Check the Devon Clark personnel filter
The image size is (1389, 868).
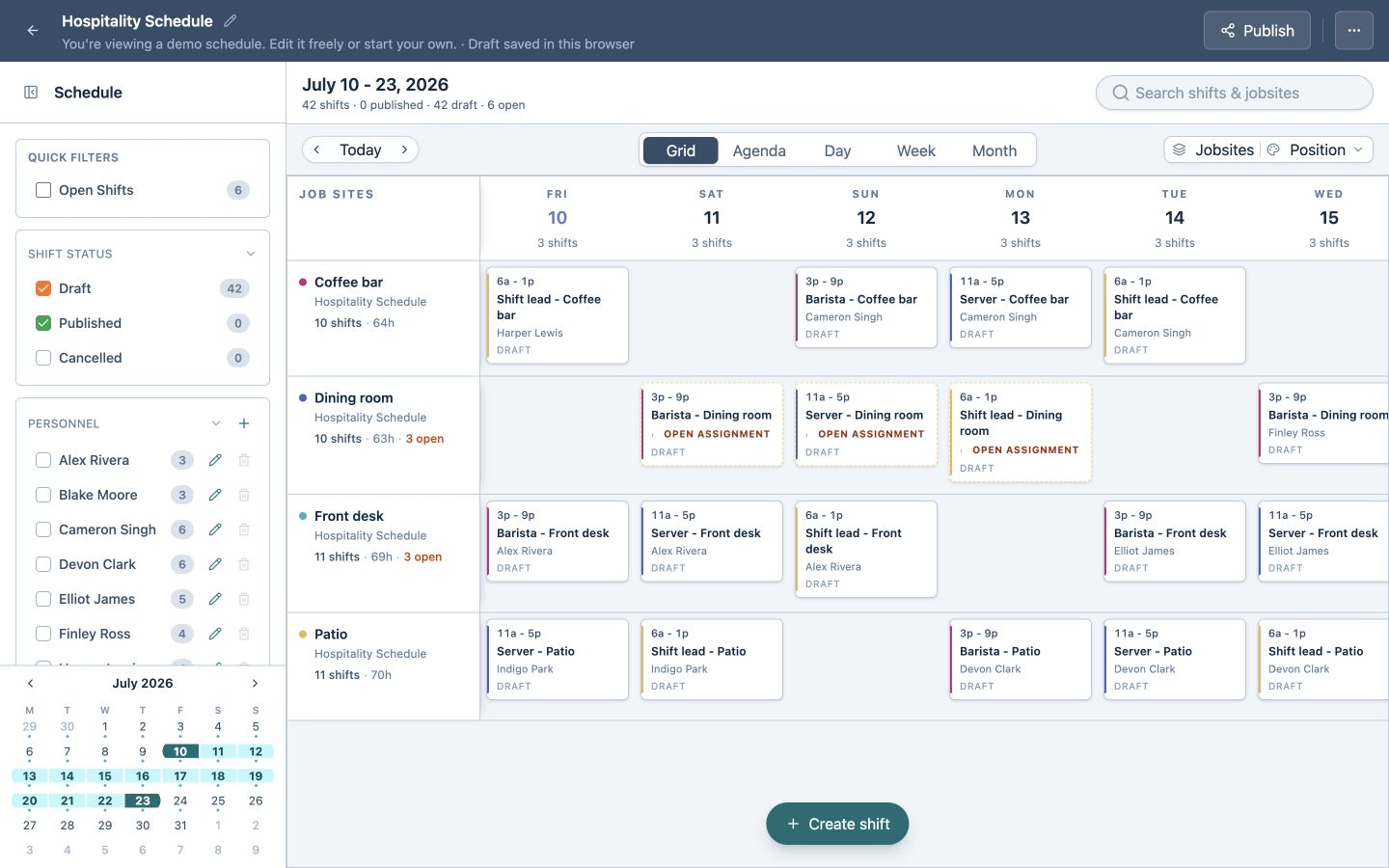point(43,564)
